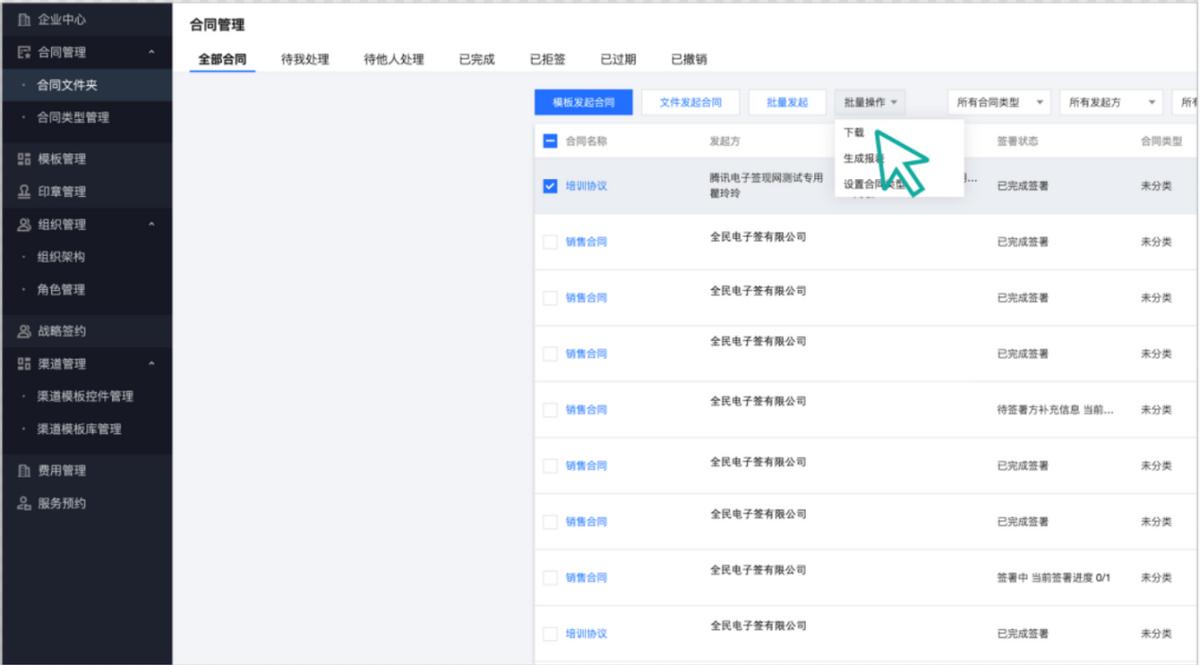Check the first 销售合同 row checkbox
This screenshot has height=665, width=1200.
[x=551, y=239]
